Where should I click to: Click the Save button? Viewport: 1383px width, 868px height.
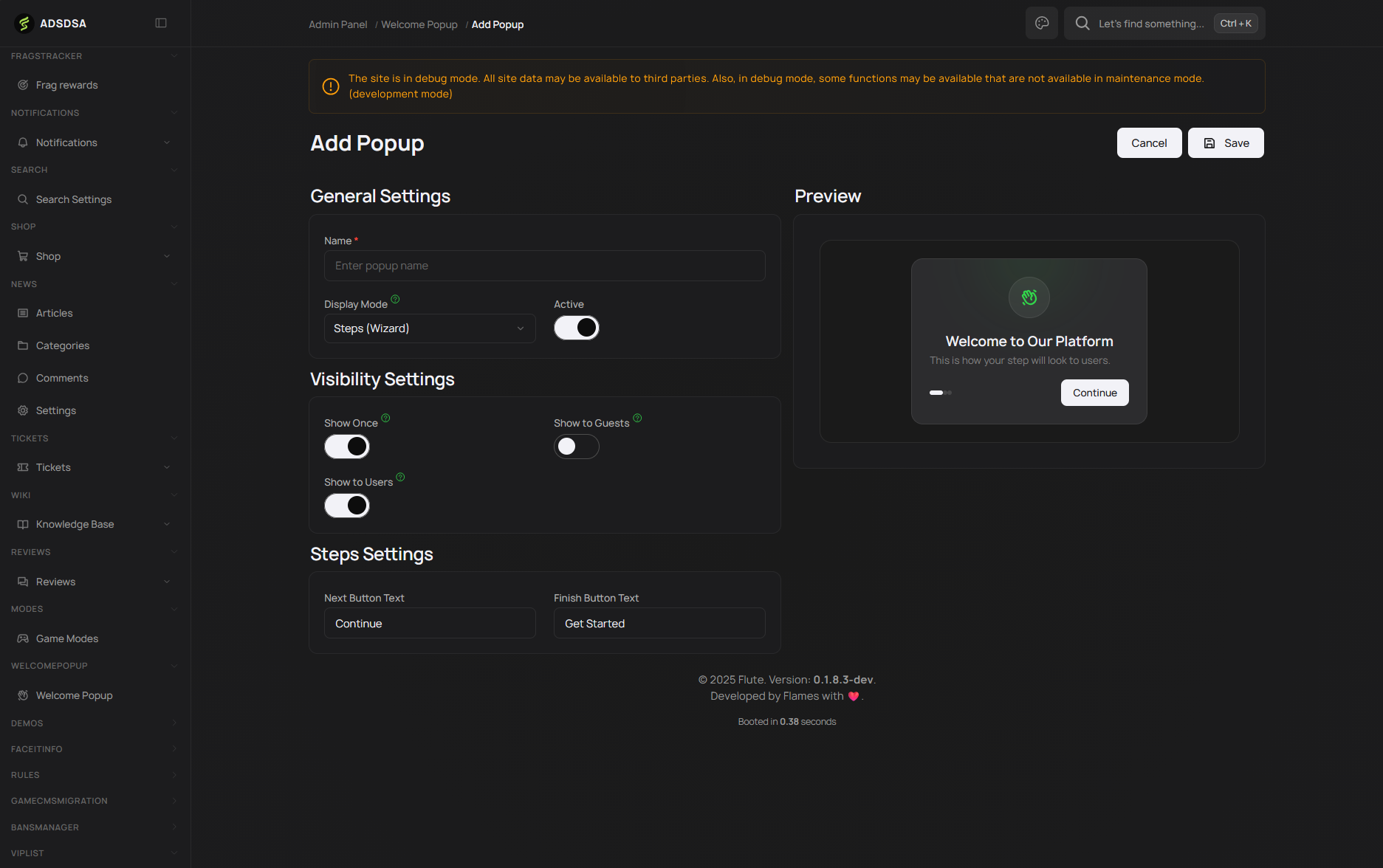1226,143
